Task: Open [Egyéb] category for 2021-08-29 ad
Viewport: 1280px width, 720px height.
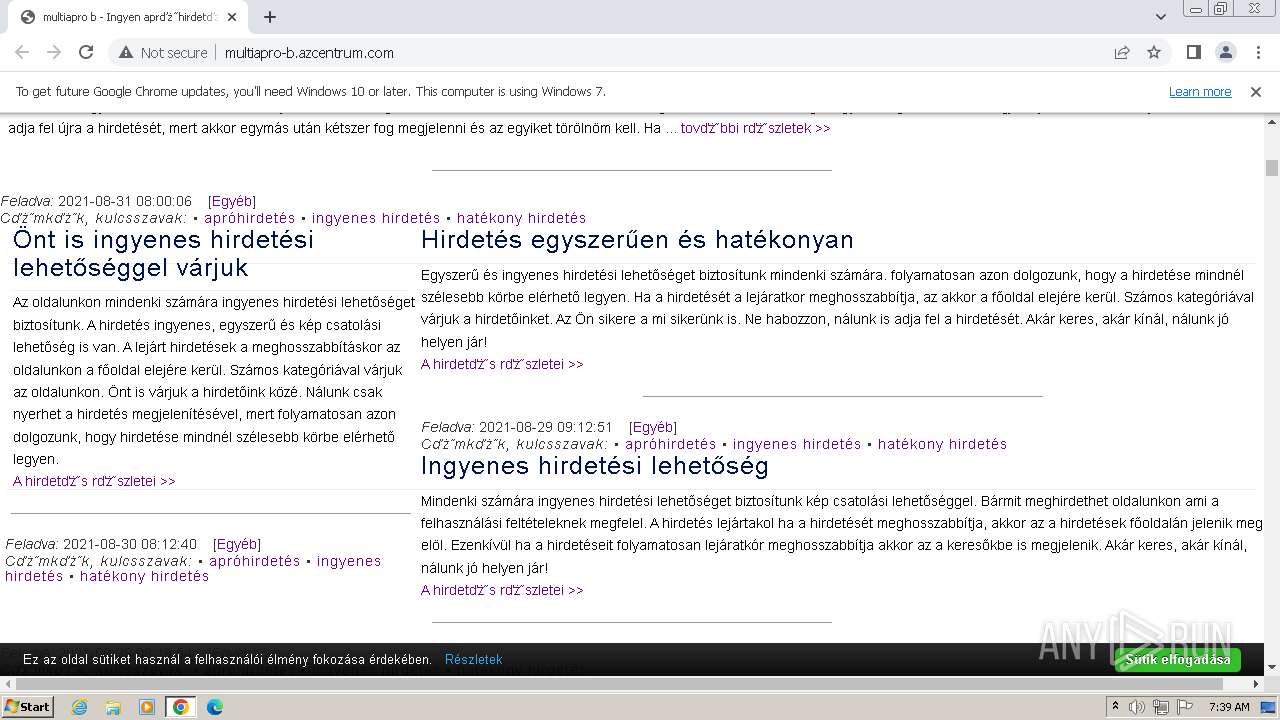Action: click(653, 428)
